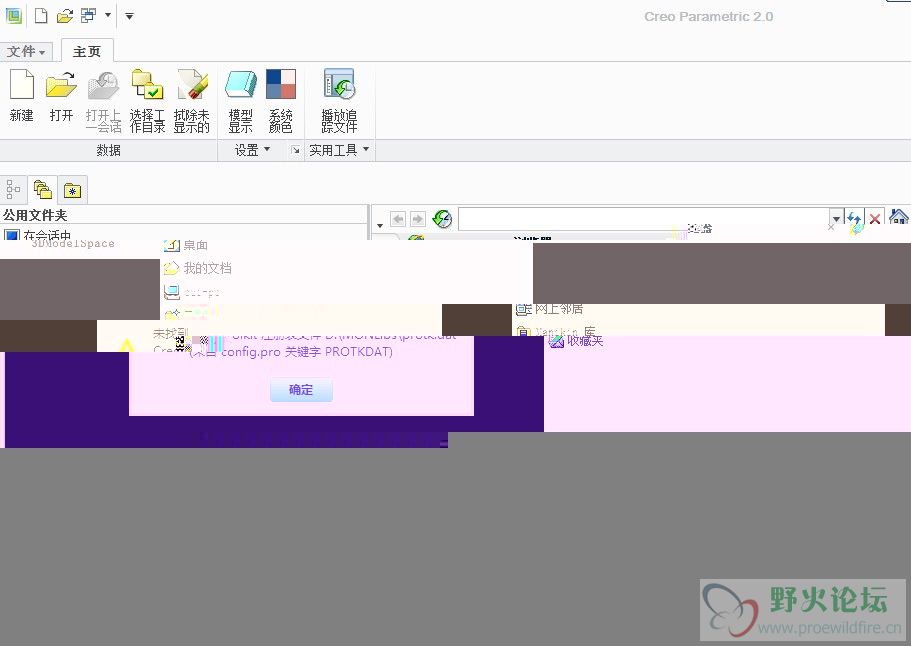Open the customize quick access toolbar arrow
911x646 pixels.
click(x=129, y=16)
